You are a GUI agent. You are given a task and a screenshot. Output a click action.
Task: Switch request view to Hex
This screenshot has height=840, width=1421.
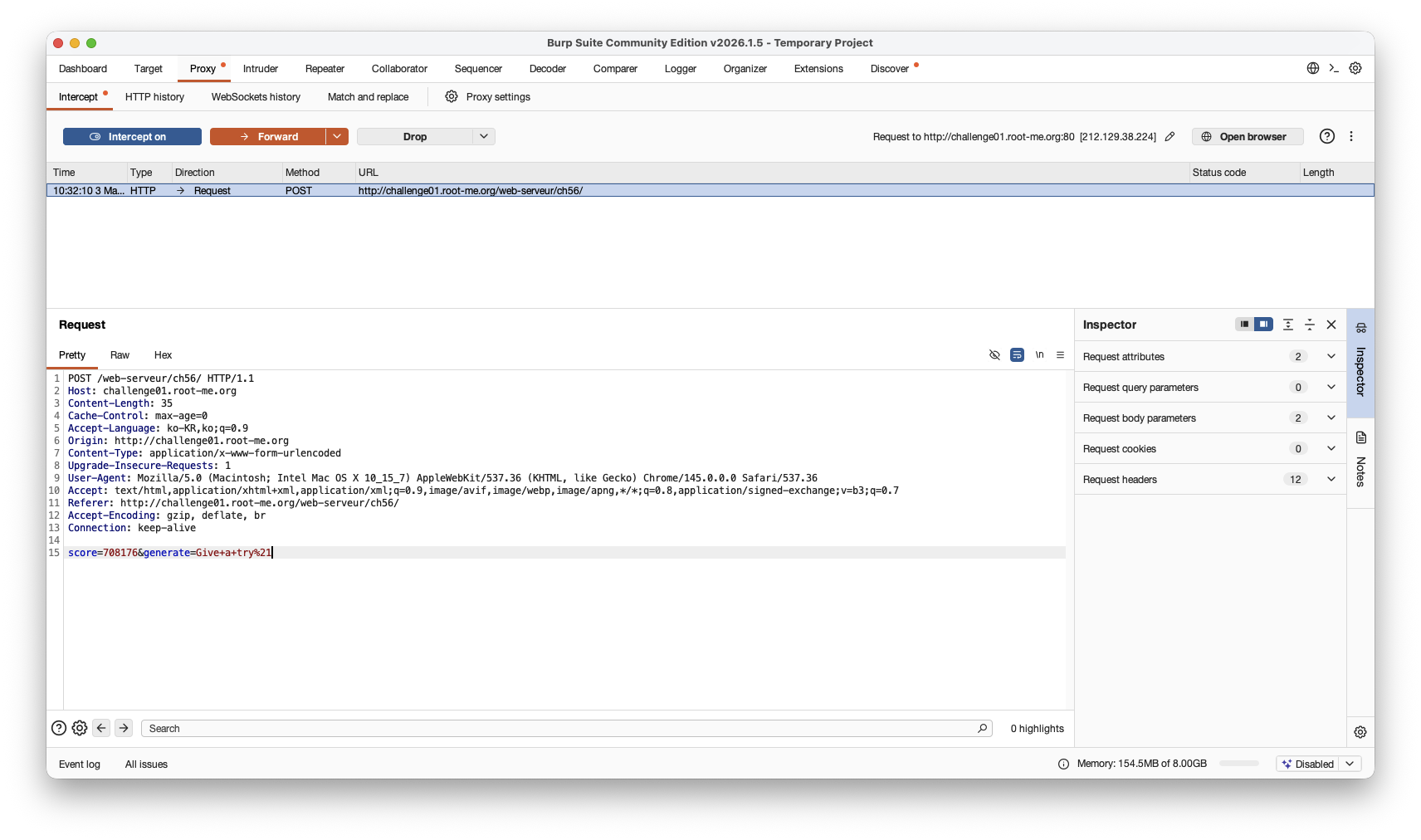[x=163, y=355]
